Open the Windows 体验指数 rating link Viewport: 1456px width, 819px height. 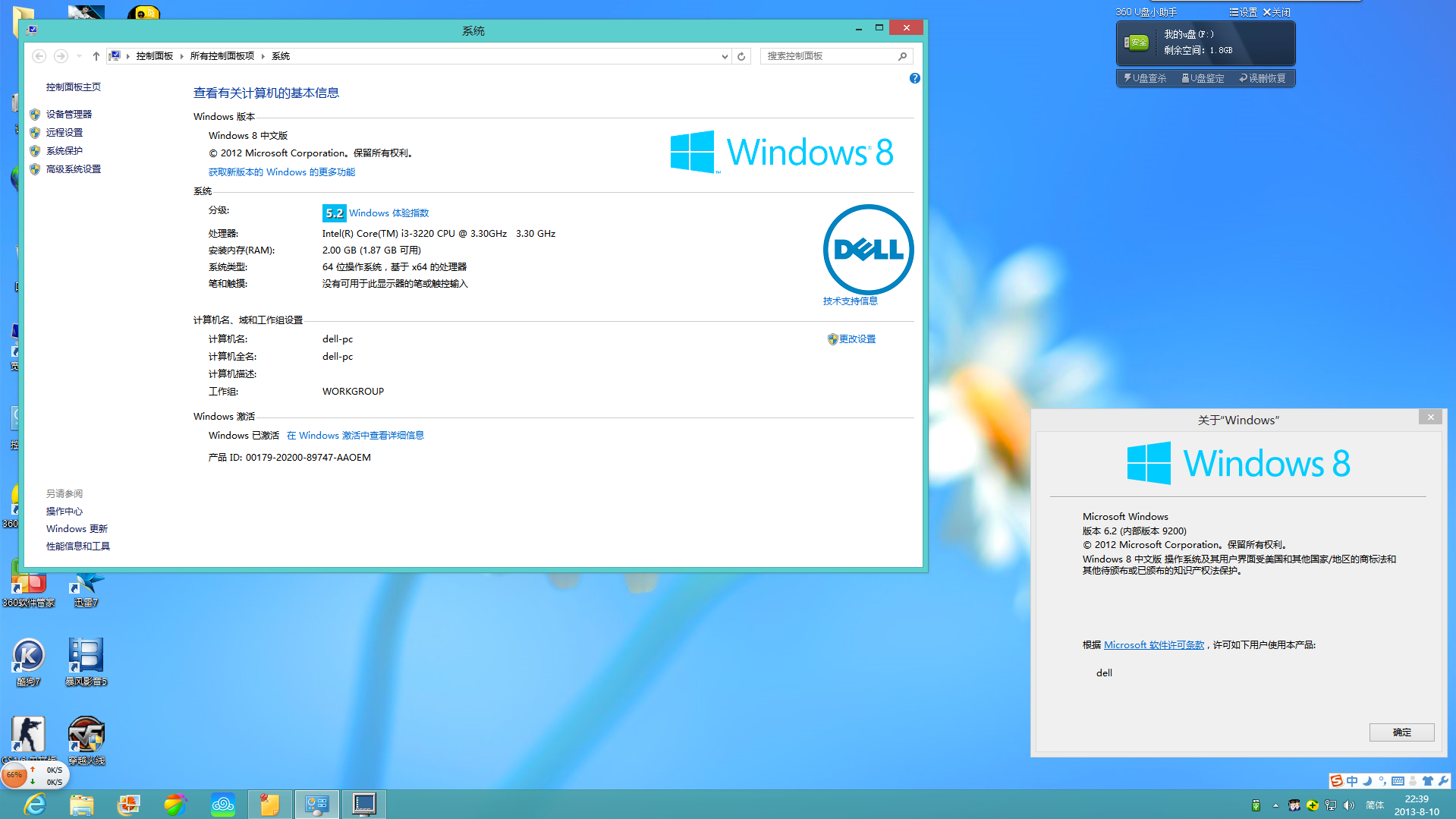point(388,213)
